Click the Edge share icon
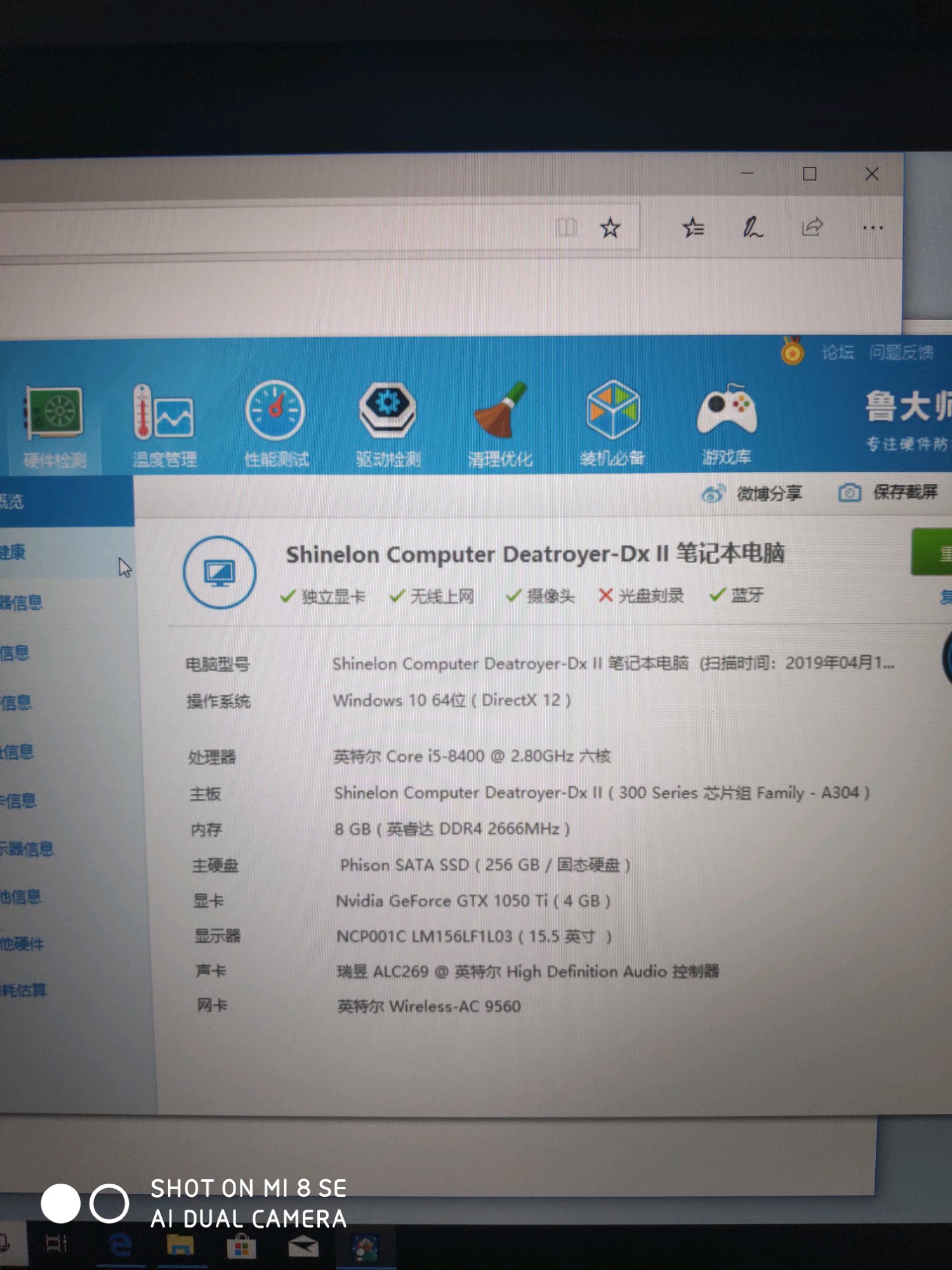952x1270 pixels. tap(812, 227)
